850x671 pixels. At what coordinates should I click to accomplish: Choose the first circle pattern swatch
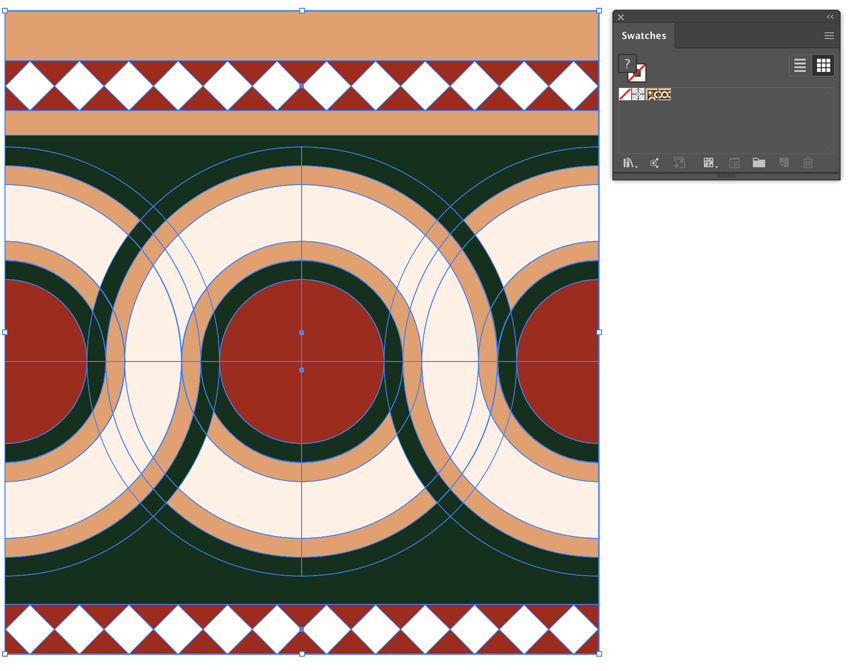pyautogui.click(x=652, y=94)
